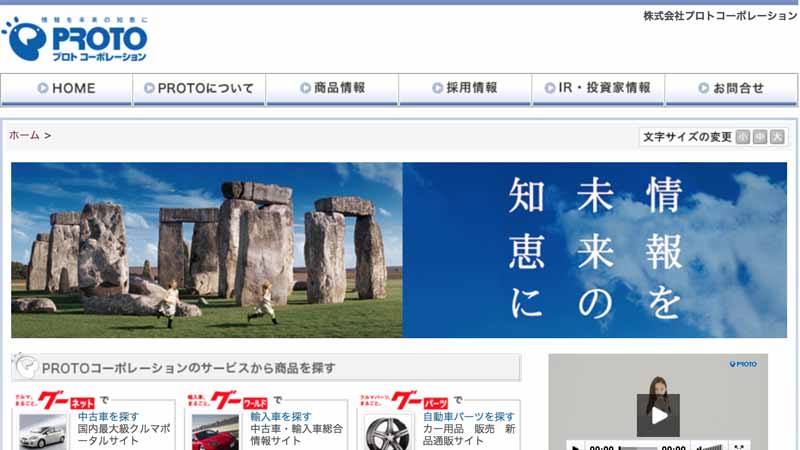Viewport: 800px width, 450px height.
Task: Click the 文字サイズの変更 label
Action: 687,137
